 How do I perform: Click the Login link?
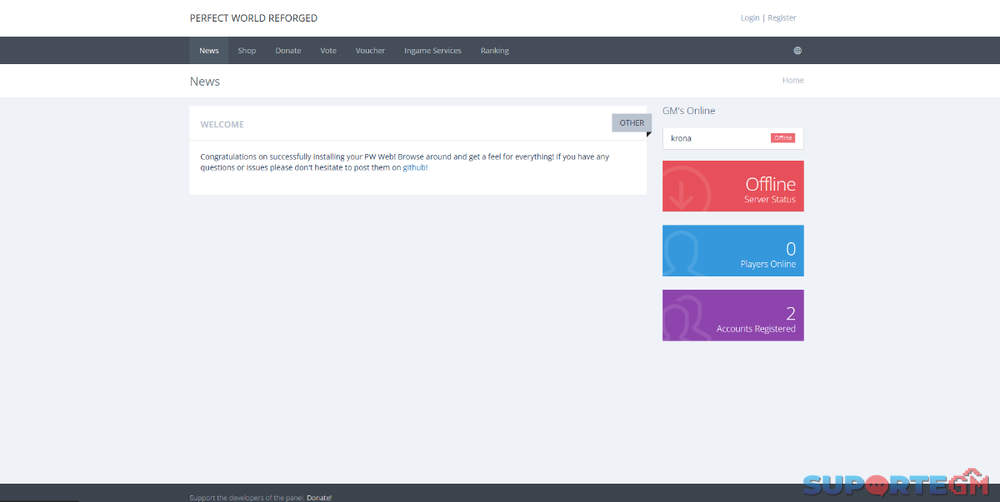coord(749,18)
